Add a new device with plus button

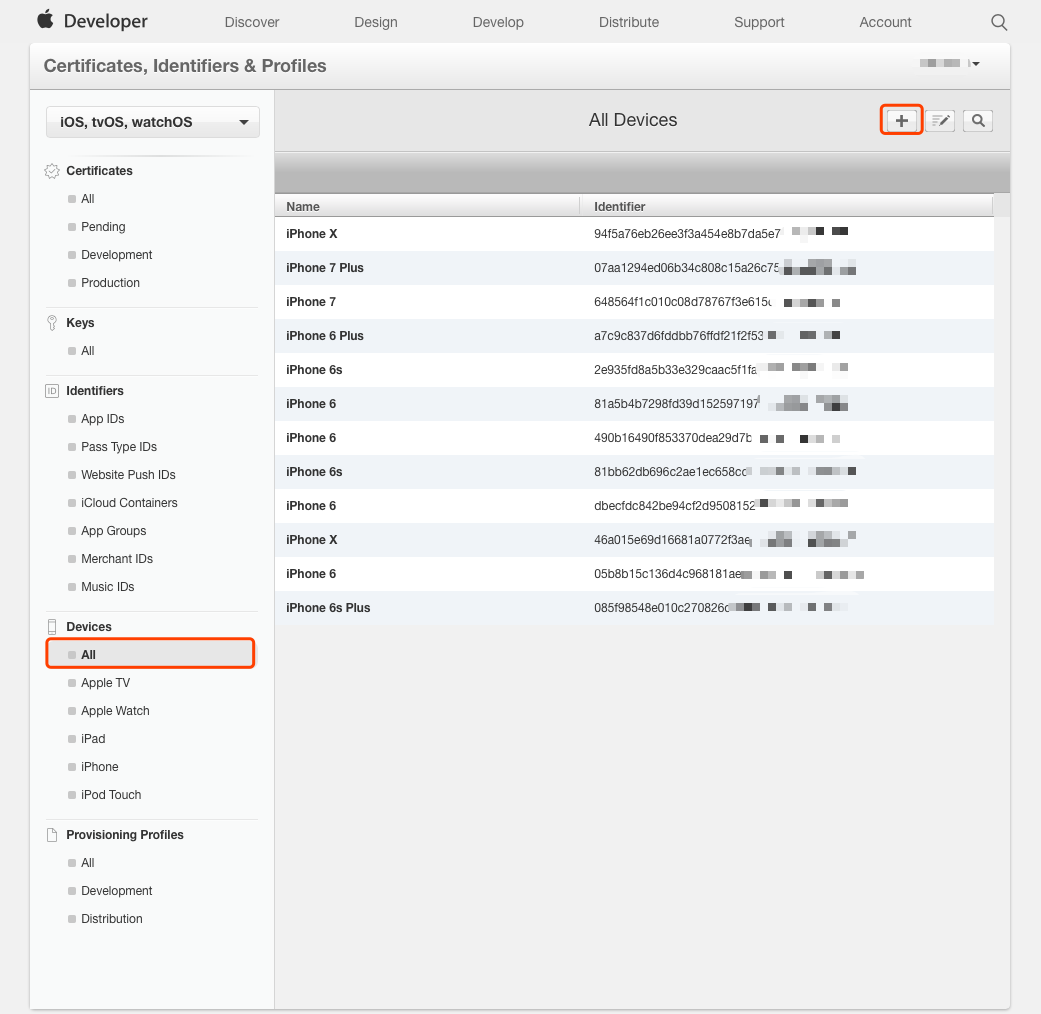click(x=901, y=120)
